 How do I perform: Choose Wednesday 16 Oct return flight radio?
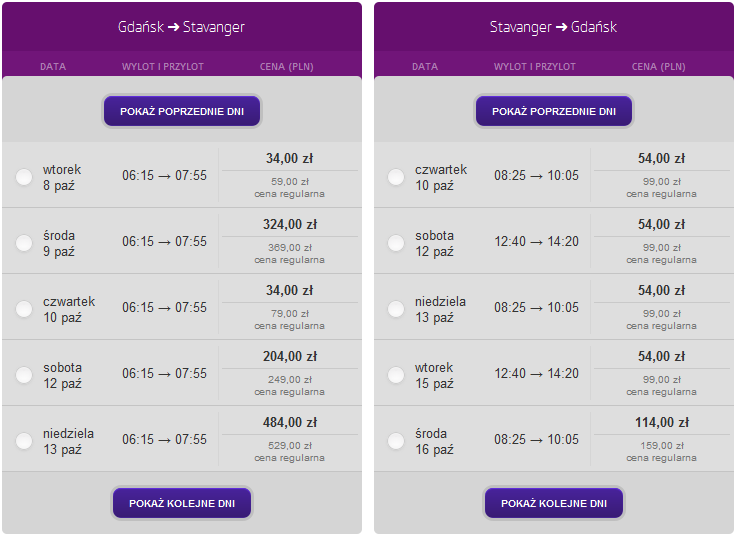pos(396,441)
